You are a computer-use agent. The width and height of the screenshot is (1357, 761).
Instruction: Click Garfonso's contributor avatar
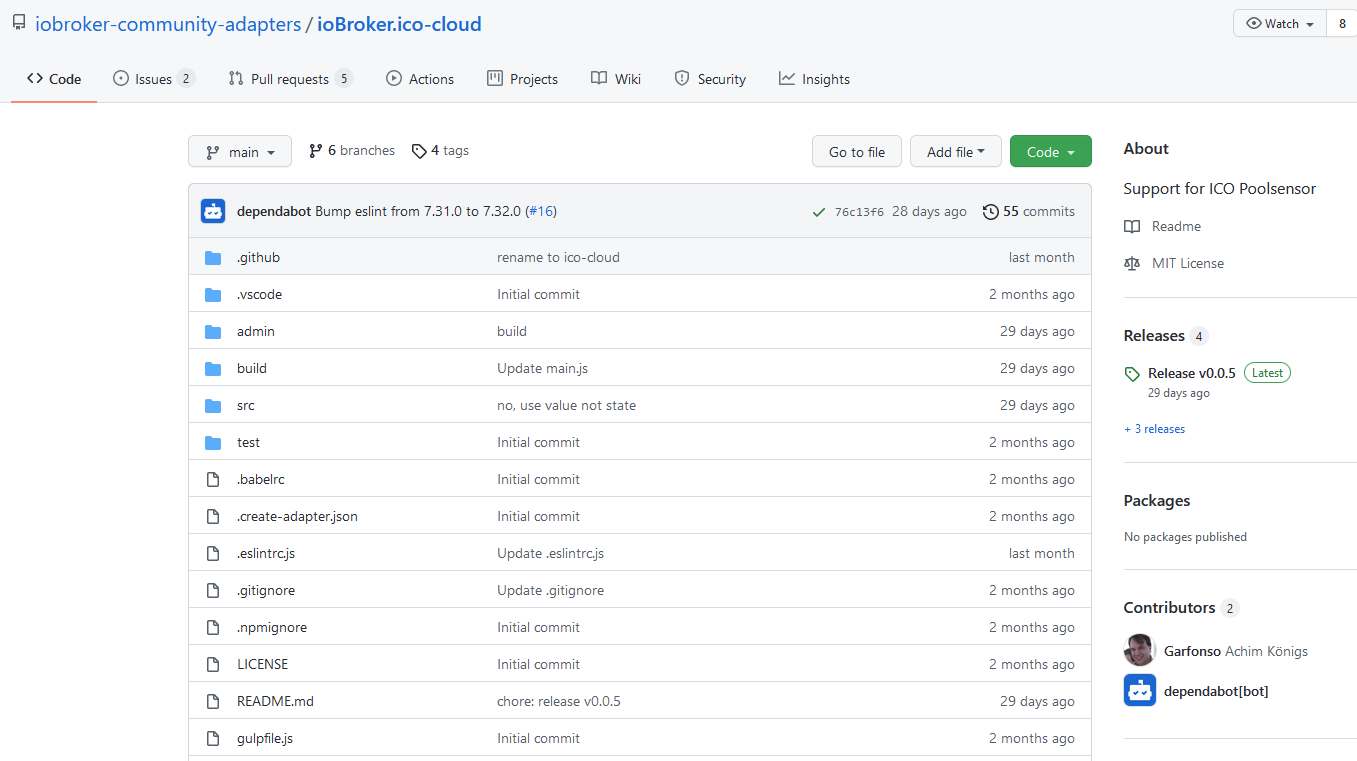[x=1140, y=650]
